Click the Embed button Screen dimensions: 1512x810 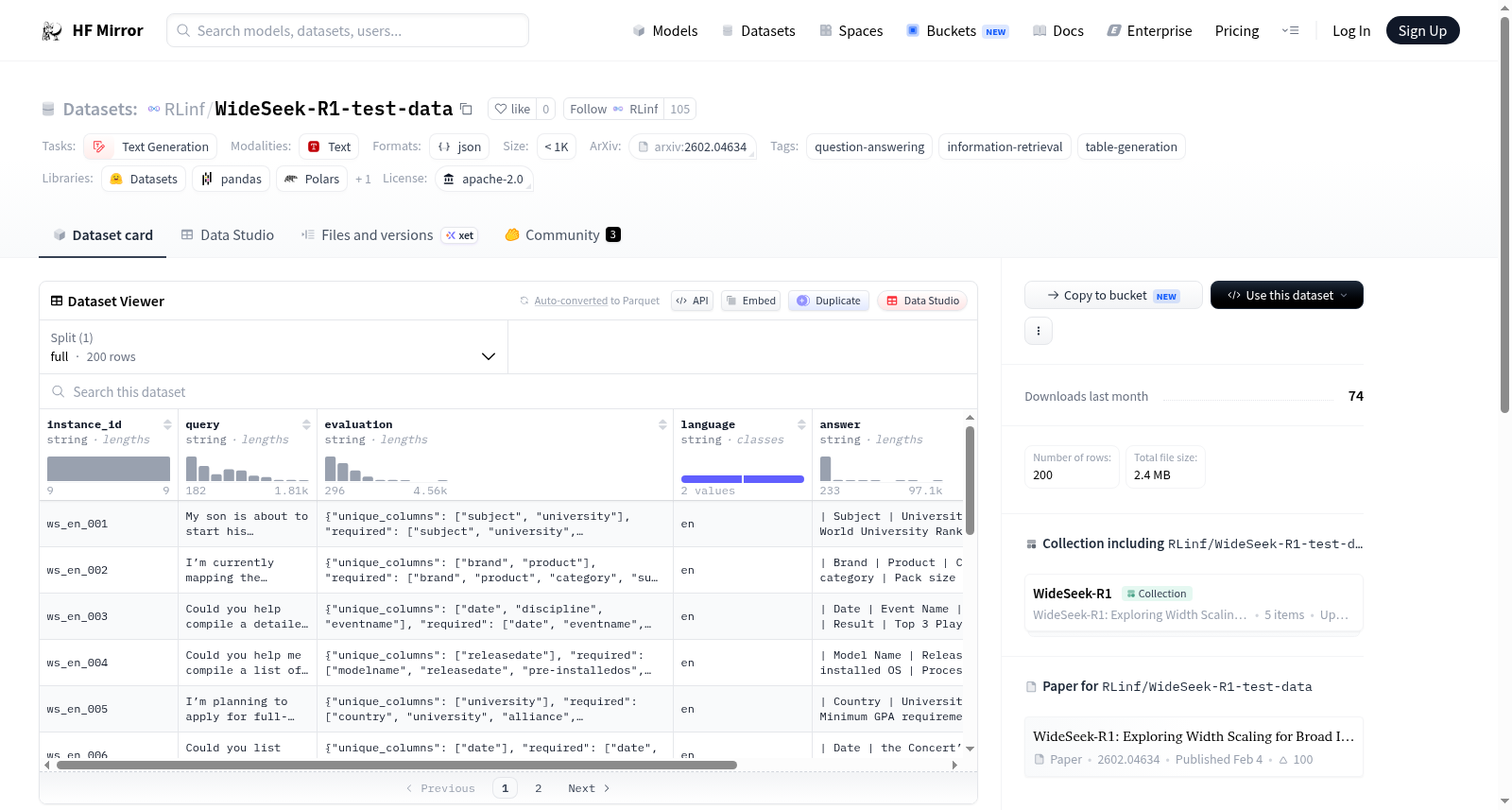[x=750, y=301]
